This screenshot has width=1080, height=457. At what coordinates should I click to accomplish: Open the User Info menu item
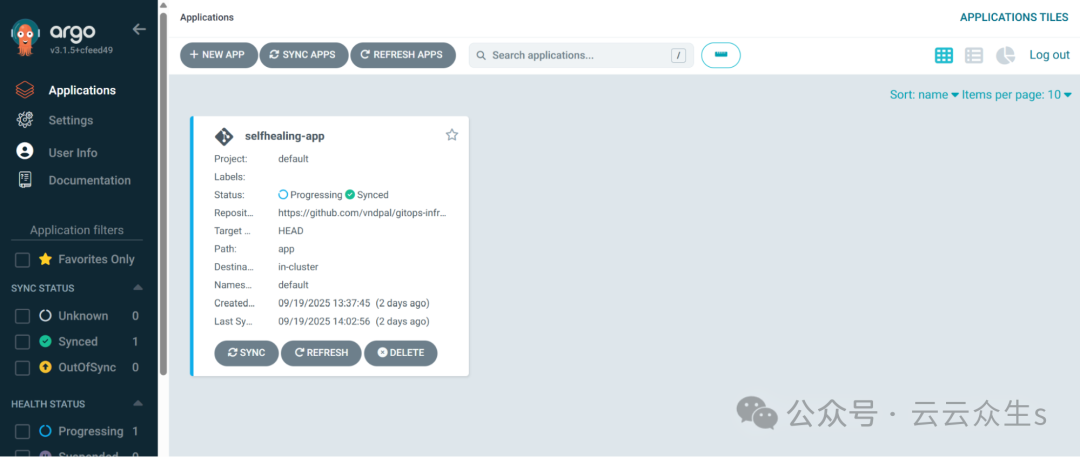(x=72, y=152)
